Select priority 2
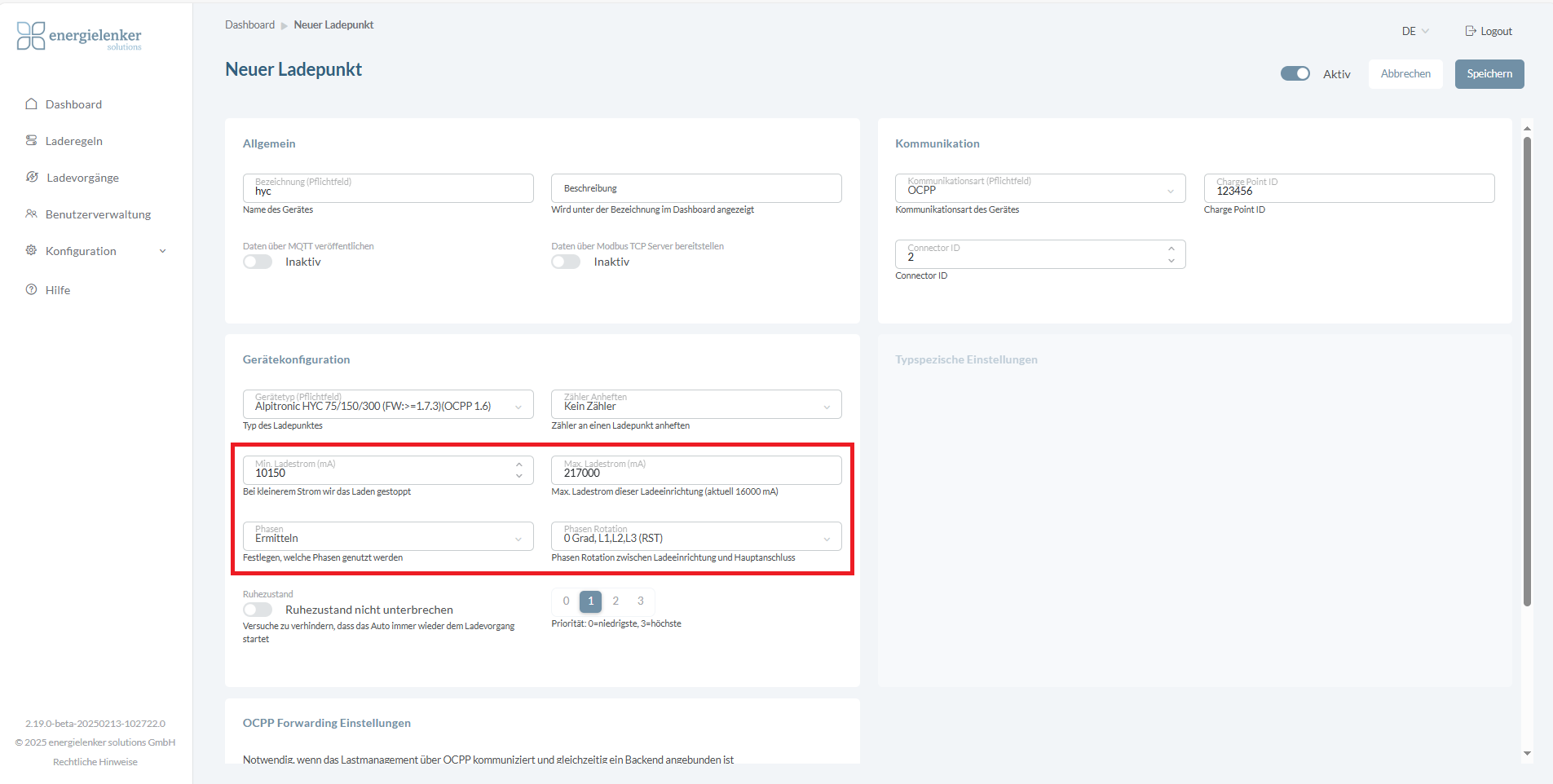The image size is (1553, 784). tap(615, 601)
